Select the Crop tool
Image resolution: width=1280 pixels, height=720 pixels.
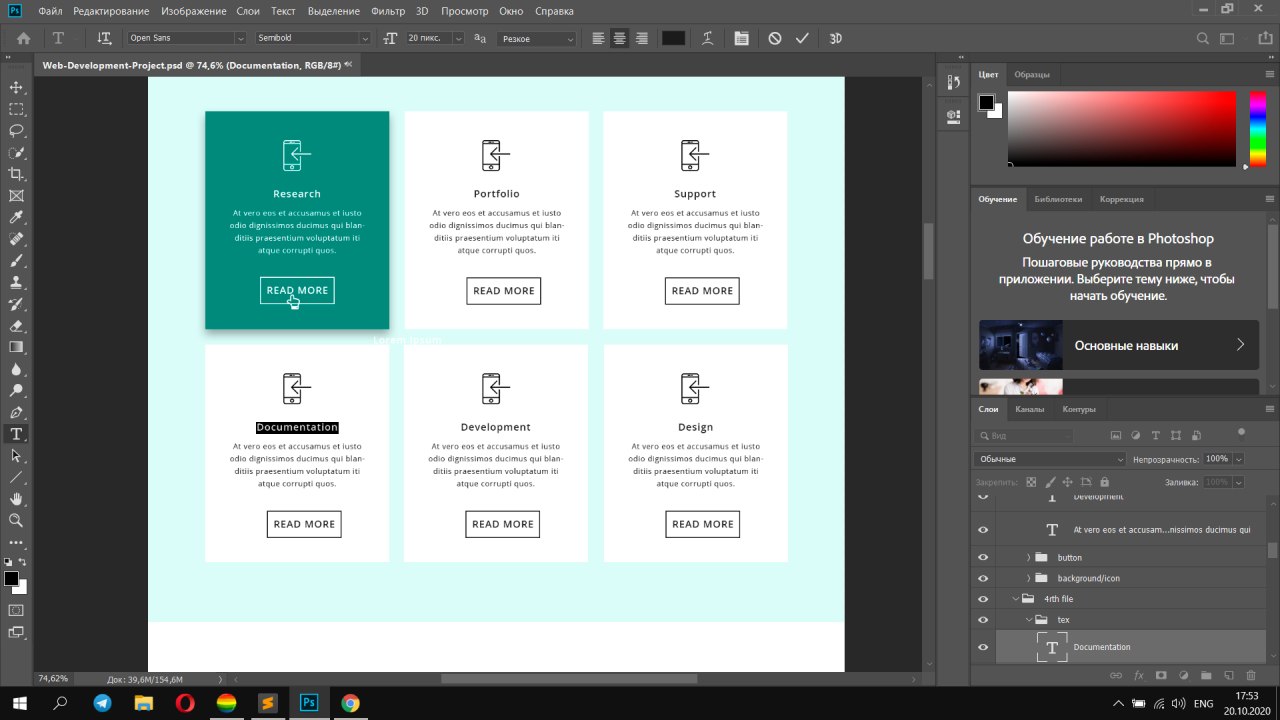point(16,174)
